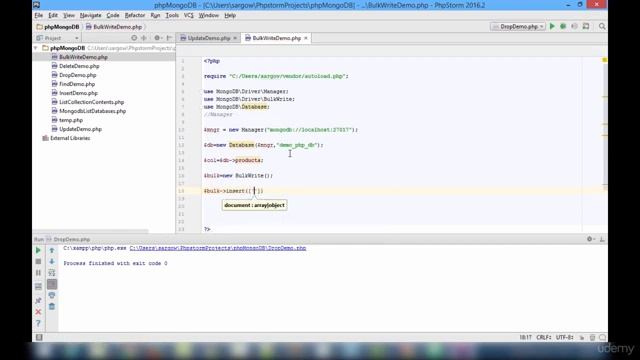Open the Run menu

[x=155, y=16]
